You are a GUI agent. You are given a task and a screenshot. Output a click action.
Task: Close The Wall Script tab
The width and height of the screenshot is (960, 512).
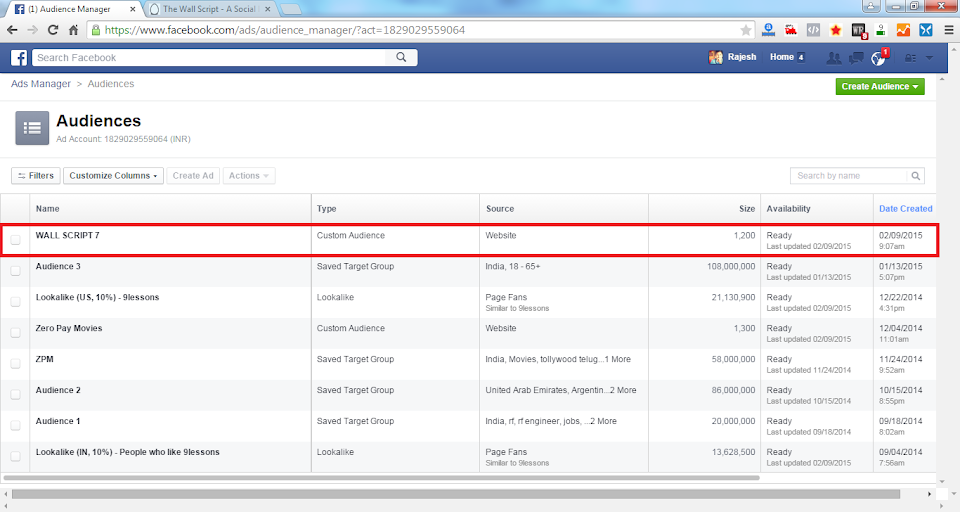pos(268,9)
